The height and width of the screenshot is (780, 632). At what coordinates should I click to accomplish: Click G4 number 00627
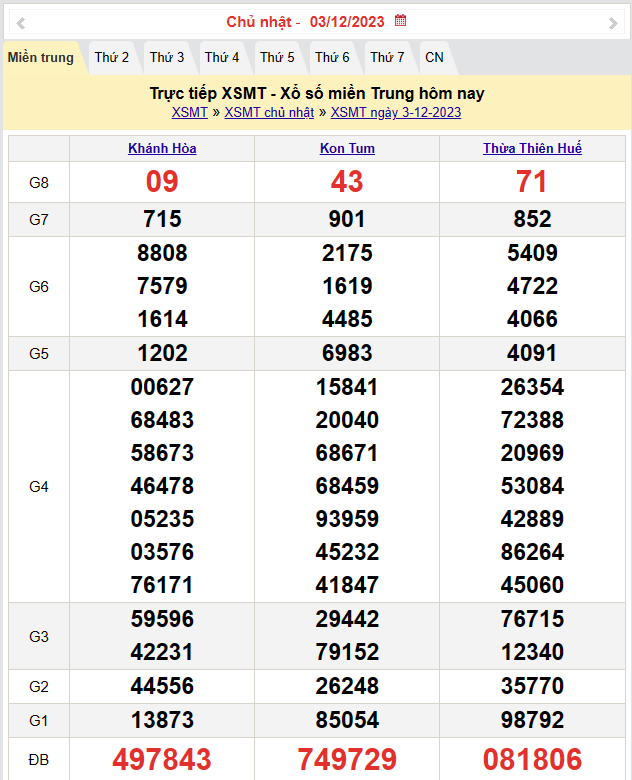pyautogui.click(x=162, y=387)
